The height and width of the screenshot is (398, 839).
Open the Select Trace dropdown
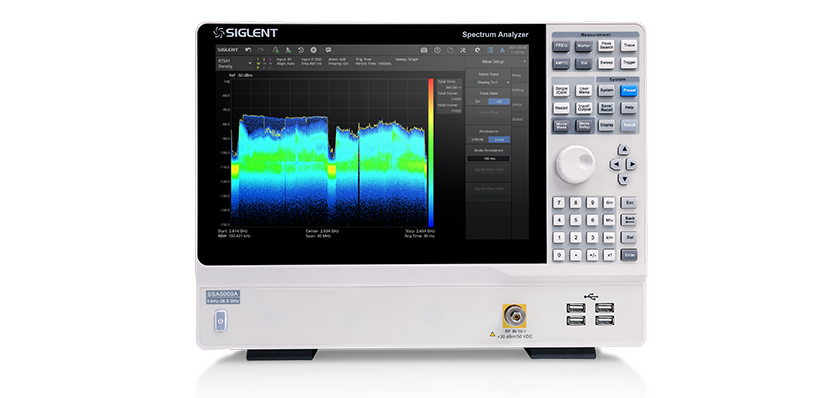pos(488,82)
